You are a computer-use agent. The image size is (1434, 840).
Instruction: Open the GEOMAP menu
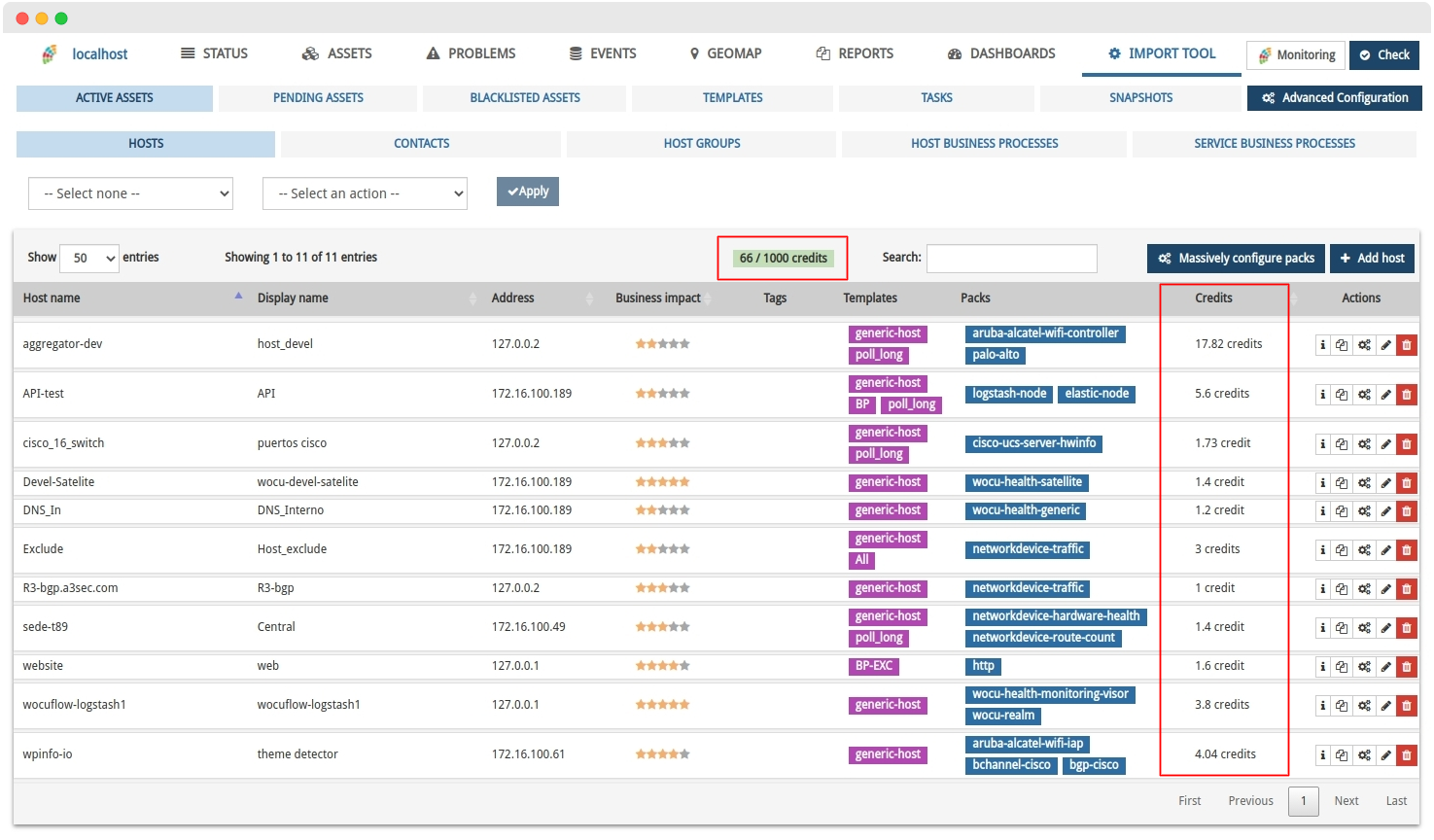point(726,53)
